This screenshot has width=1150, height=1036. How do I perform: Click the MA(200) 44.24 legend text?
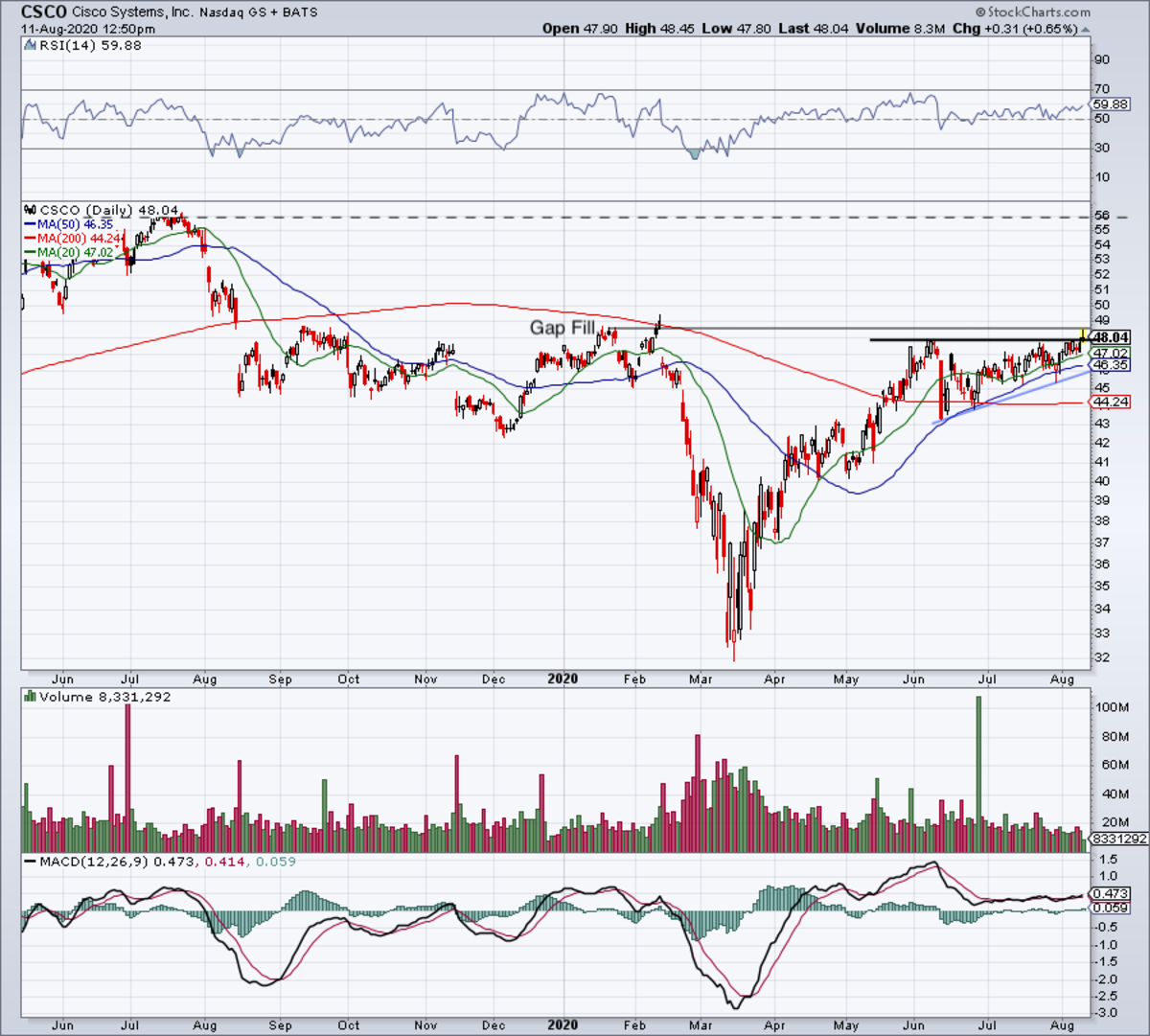tap(79, 238)
